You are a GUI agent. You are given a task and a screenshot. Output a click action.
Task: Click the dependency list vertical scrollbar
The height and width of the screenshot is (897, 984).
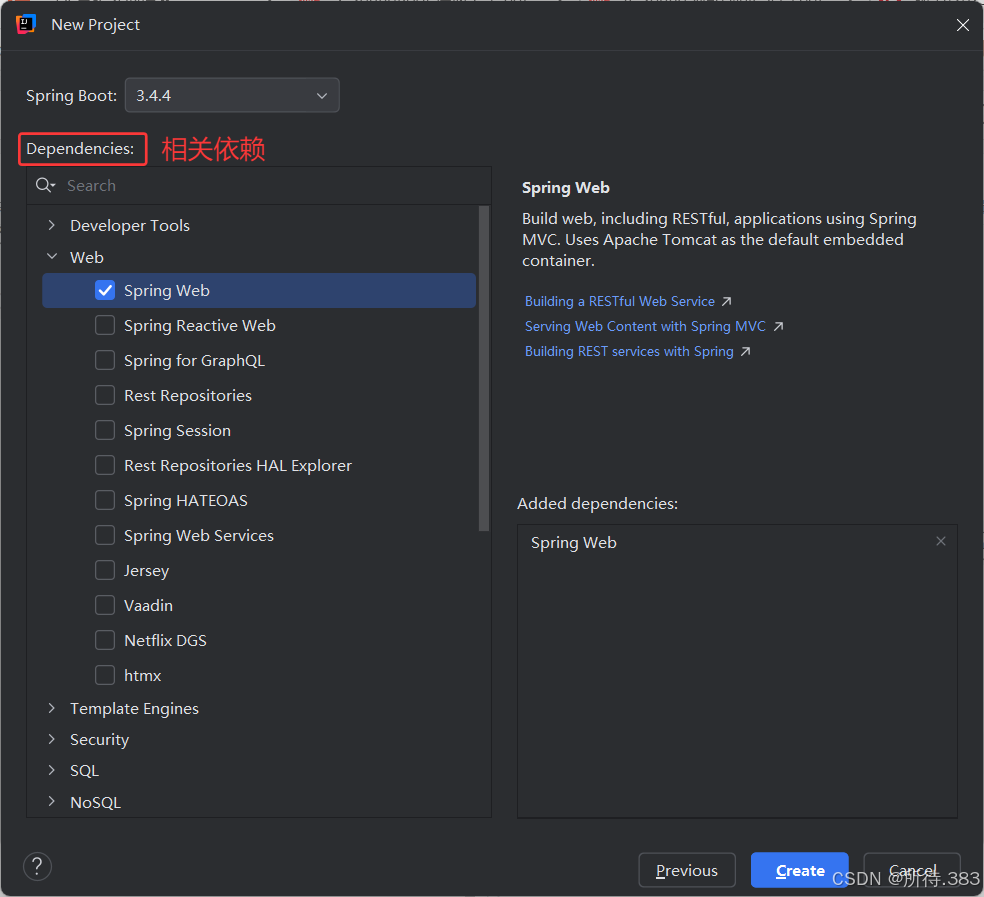[x=483, y=369]
